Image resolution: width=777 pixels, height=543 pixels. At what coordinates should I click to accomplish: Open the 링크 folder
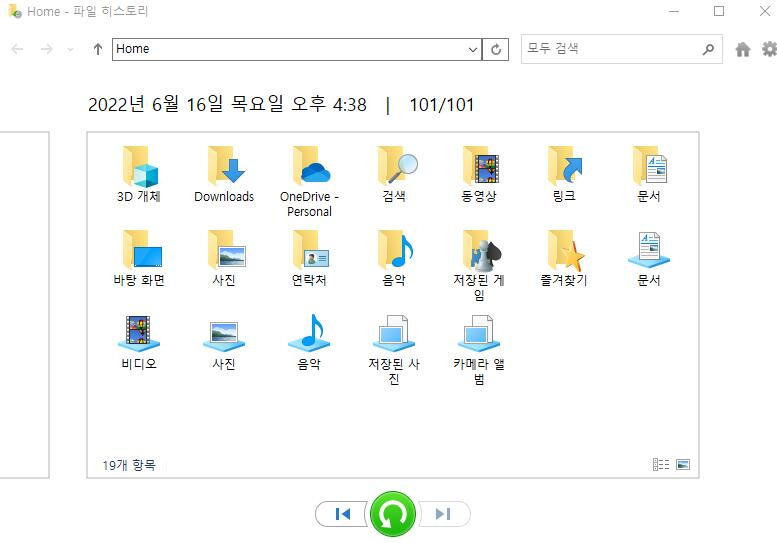(564, 174)
